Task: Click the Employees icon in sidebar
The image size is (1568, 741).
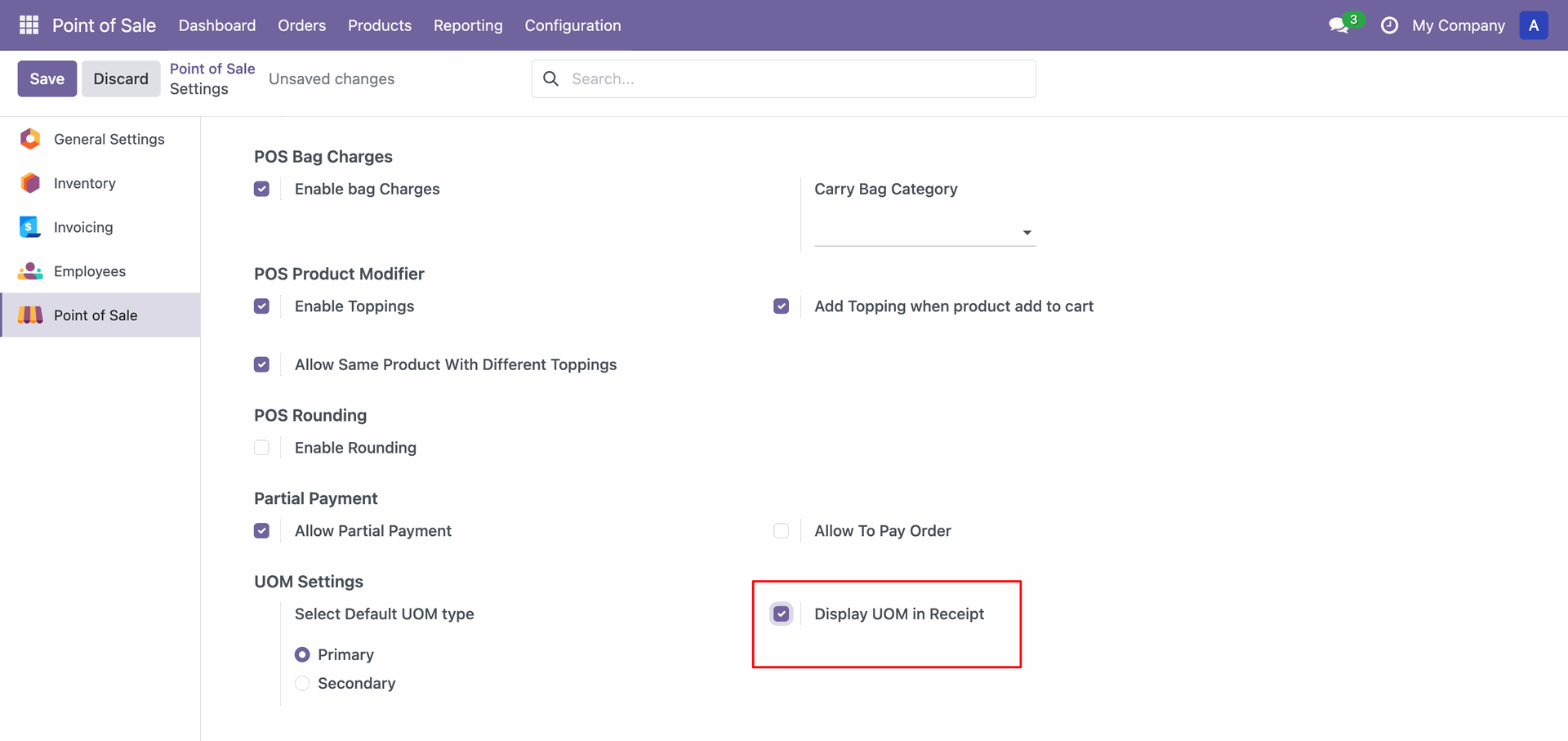Action: pos(30,271)
